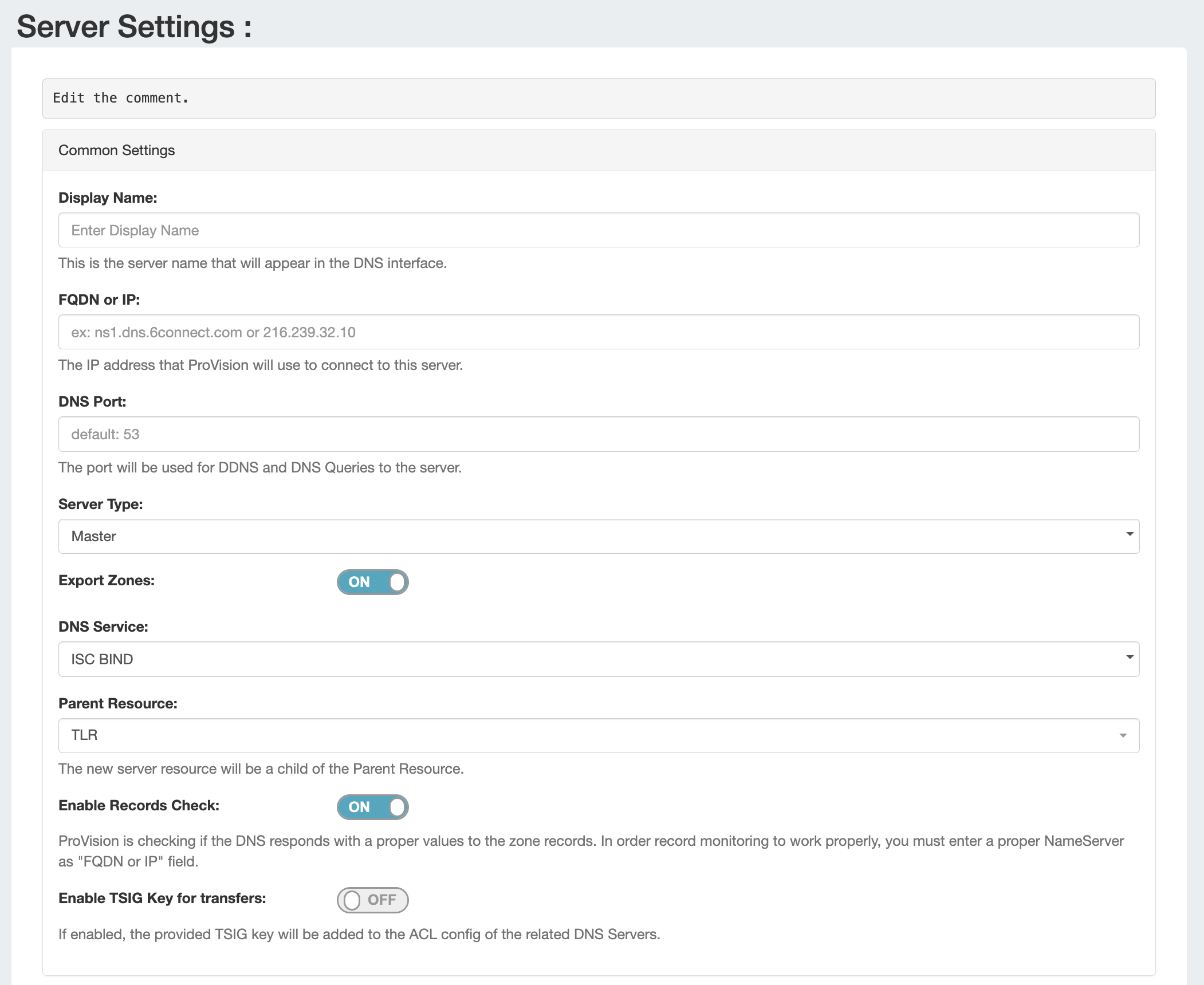Image resolution: width=1204 pixels, height=985 pixels.
Task: Click the 'Enable TSIG Key for transfers:' label
Action: point(162,898)
